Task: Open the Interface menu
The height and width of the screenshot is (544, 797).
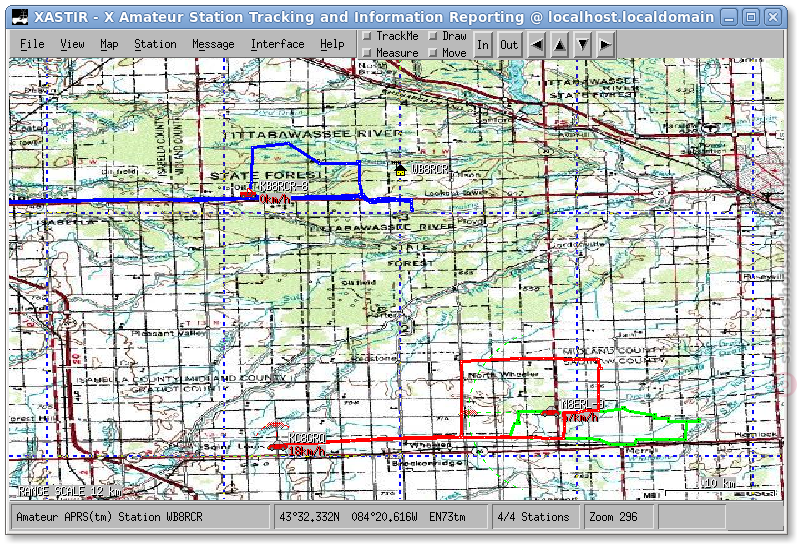Action: 278,44
